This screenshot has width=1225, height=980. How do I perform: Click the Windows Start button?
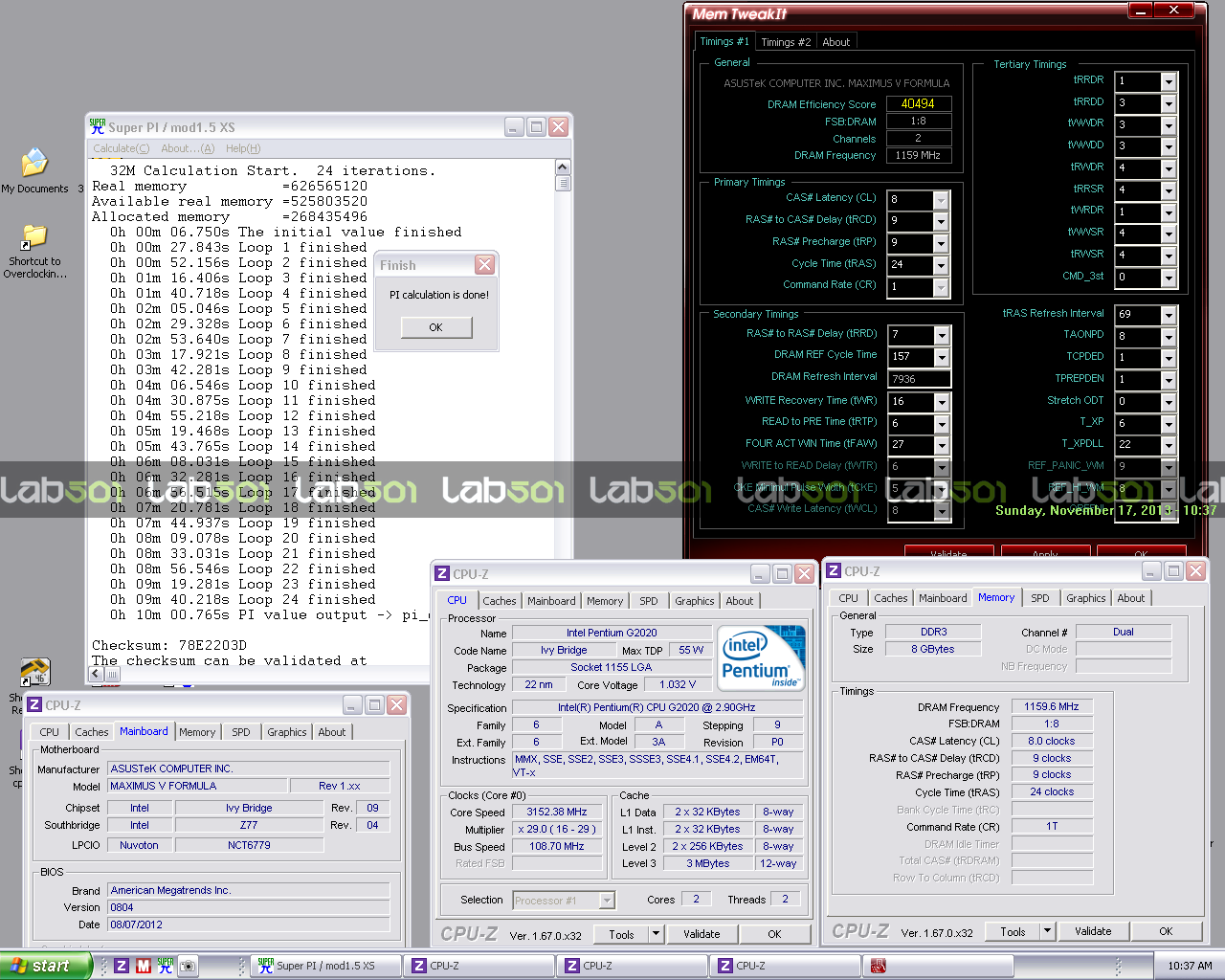coord(46,966)
